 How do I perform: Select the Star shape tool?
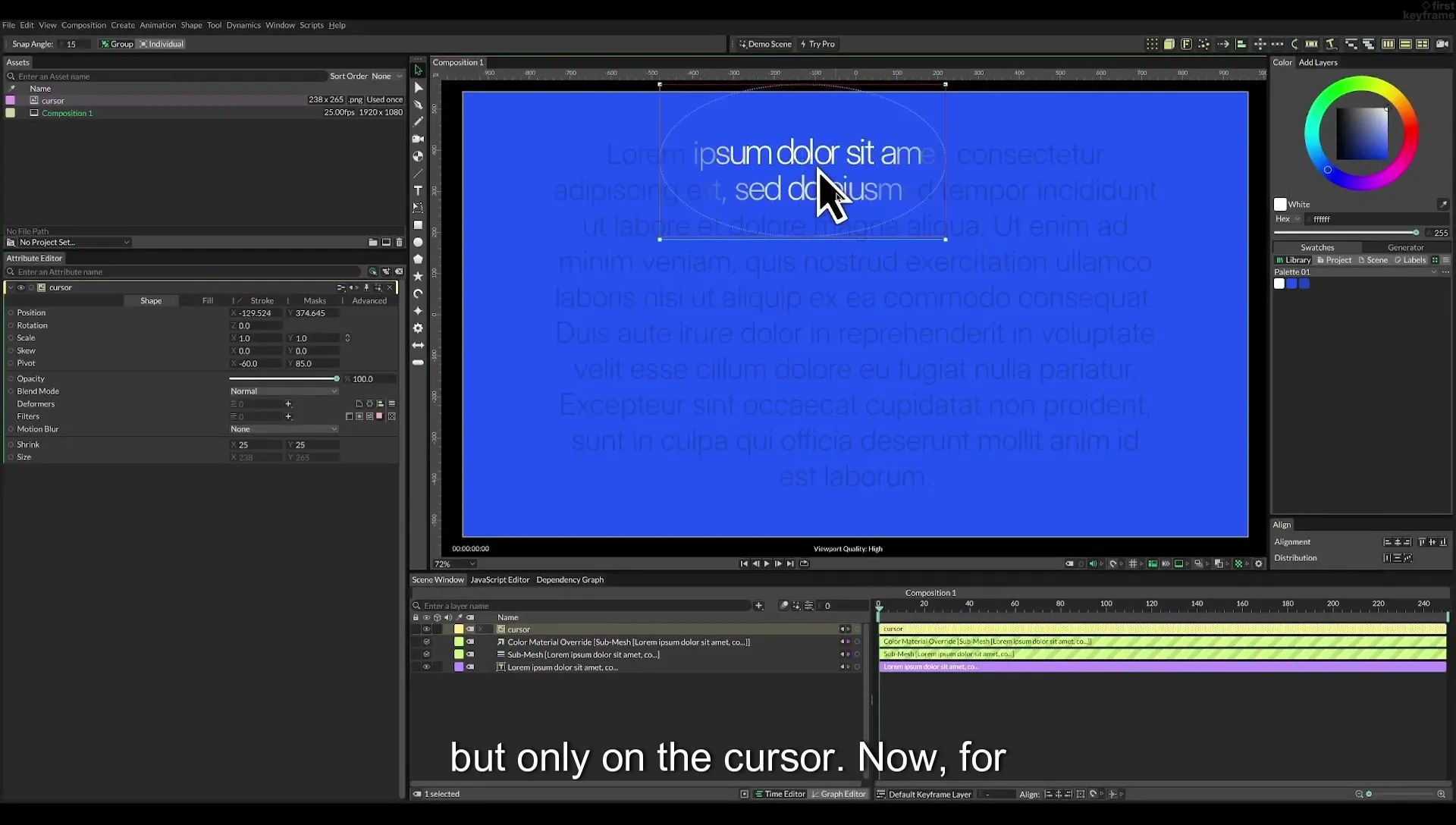click(x=418, y=277)
